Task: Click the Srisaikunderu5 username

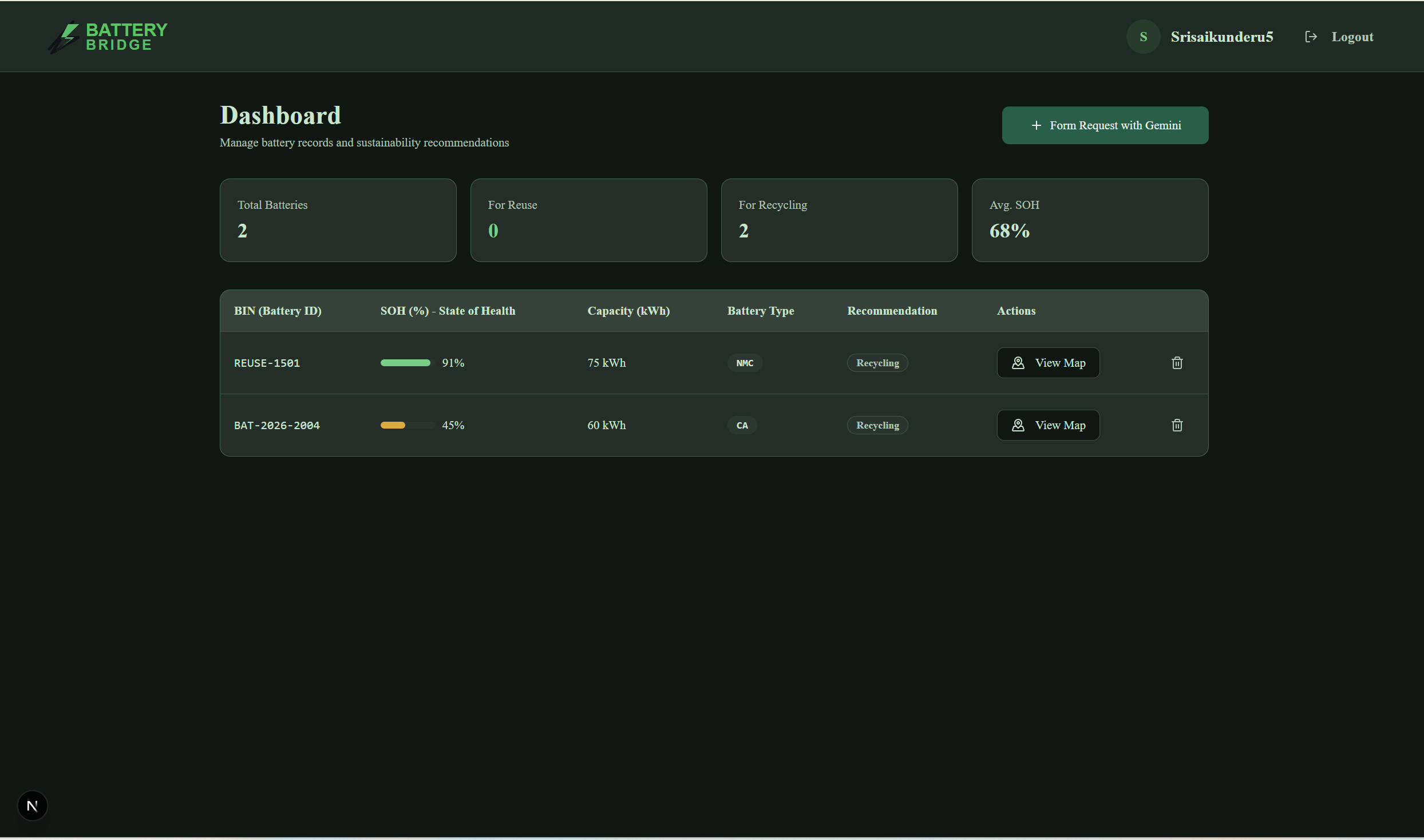Action: coord(1221,37)
